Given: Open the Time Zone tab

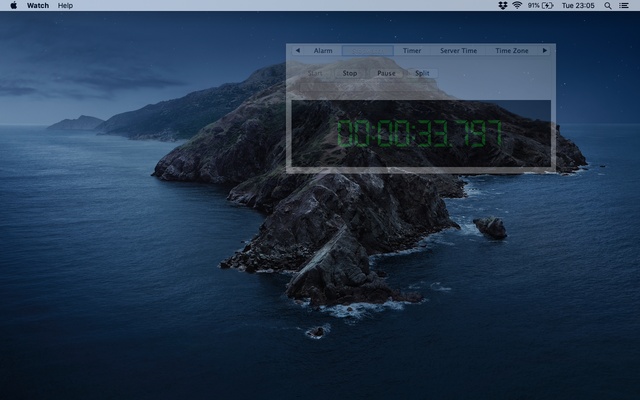Looking at the screenshot, I should [512, 51].
